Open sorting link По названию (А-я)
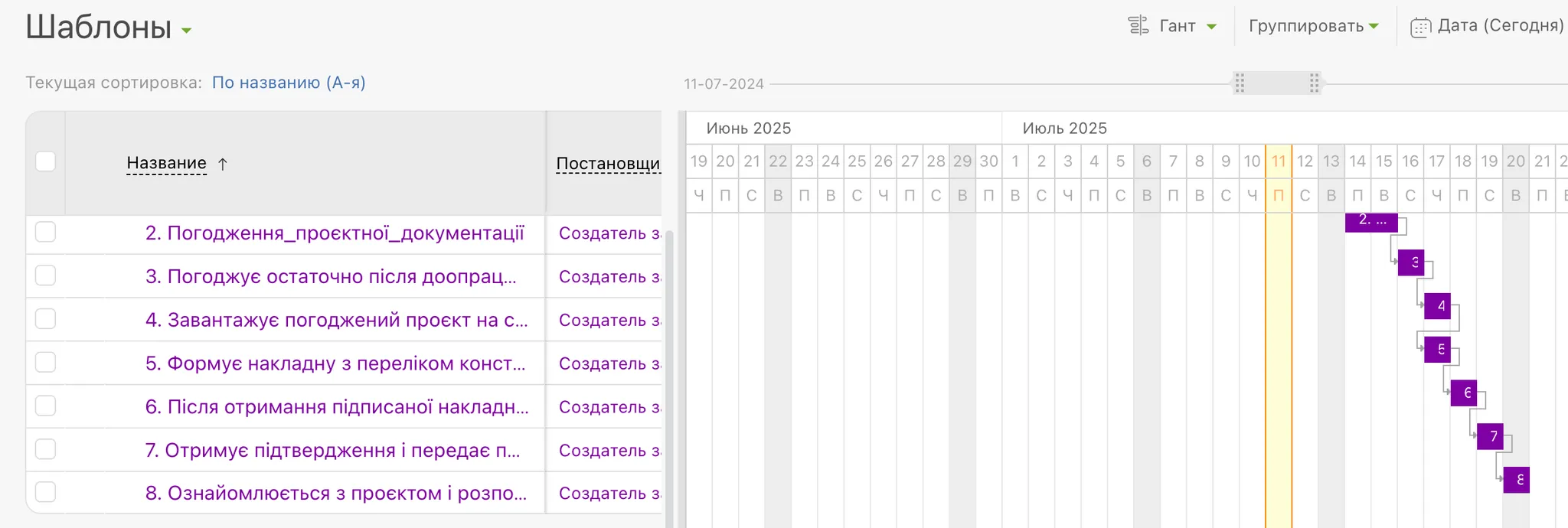 tap(289, 83)
